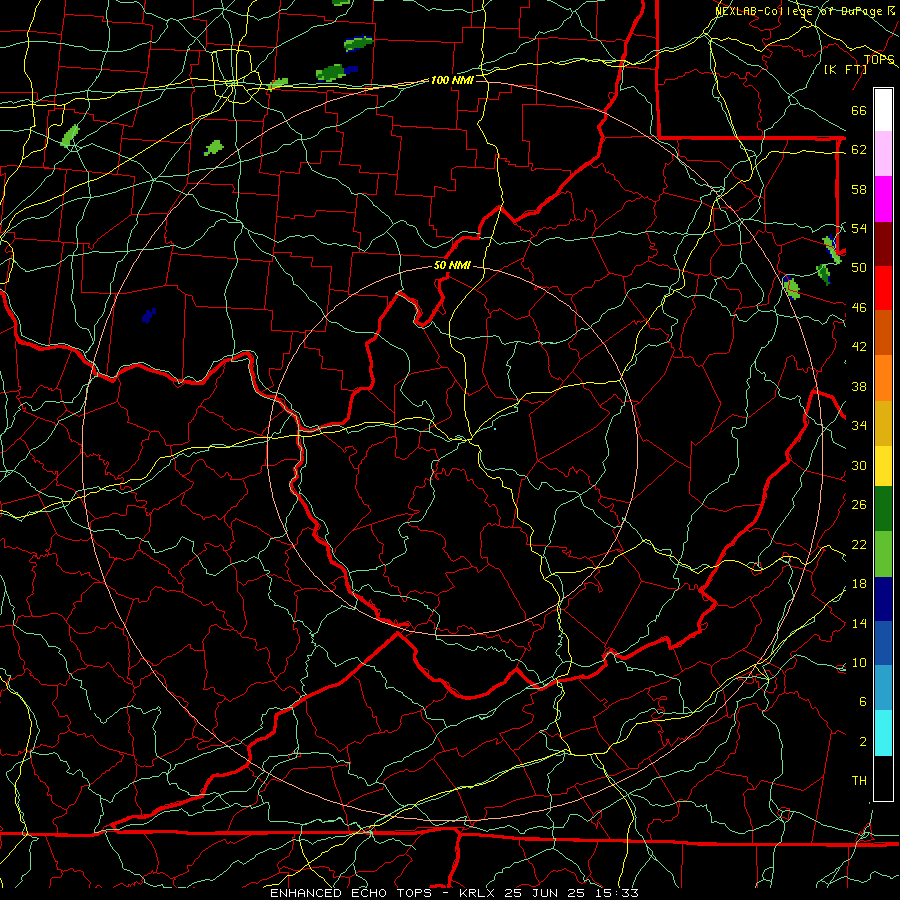
Task: Click the '50 NMI' range ring label
Action: 452,265
